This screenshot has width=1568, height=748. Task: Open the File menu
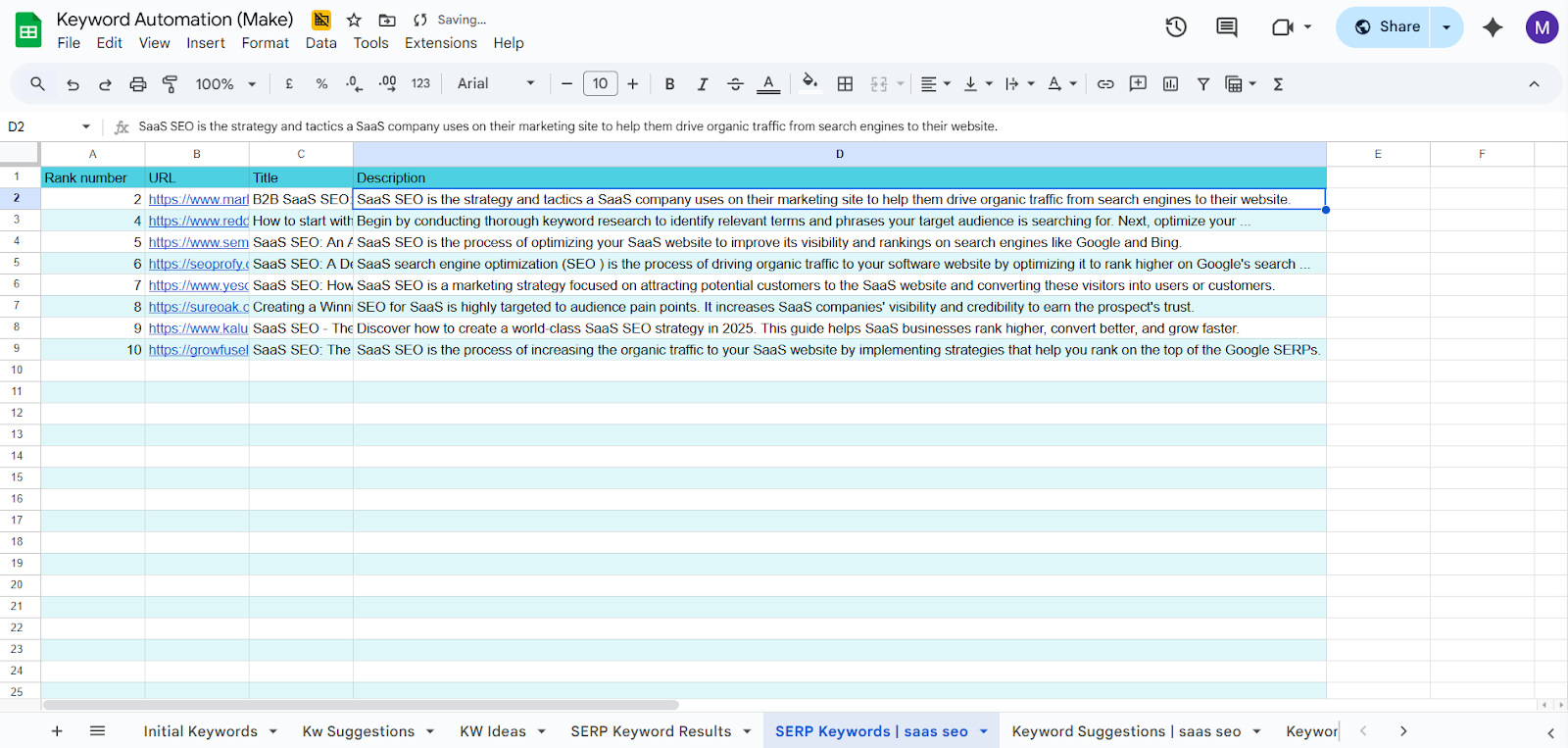[x=69, y=43]
